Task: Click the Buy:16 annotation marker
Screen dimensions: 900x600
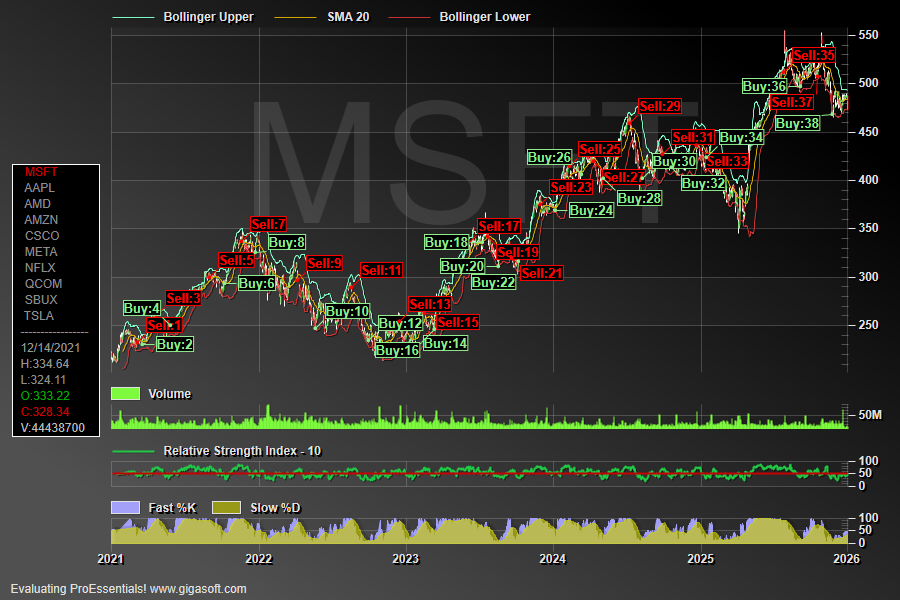Action: click(397, 350)
